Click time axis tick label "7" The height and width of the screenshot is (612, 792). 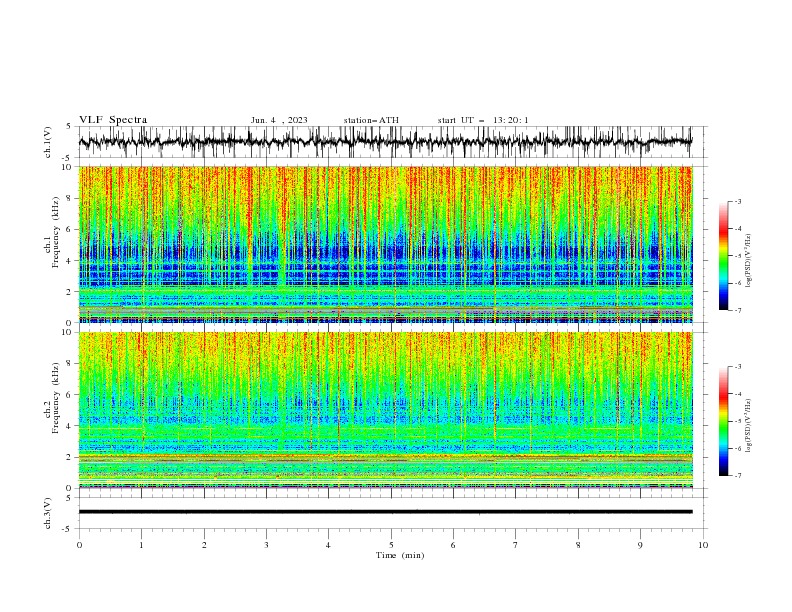coord(516,545)
